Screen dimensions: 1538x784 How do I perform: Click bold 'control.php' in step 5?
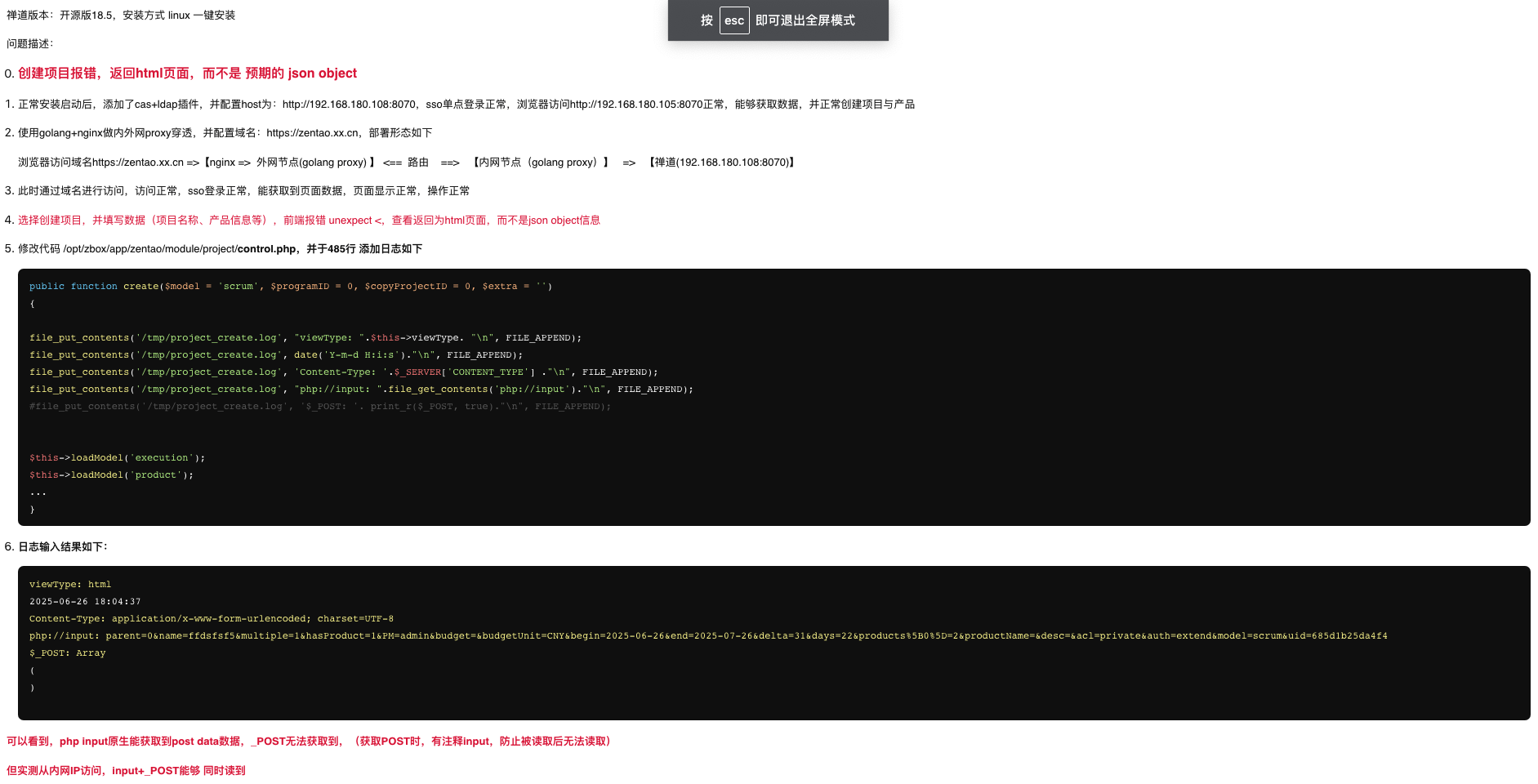coord(266,249)
